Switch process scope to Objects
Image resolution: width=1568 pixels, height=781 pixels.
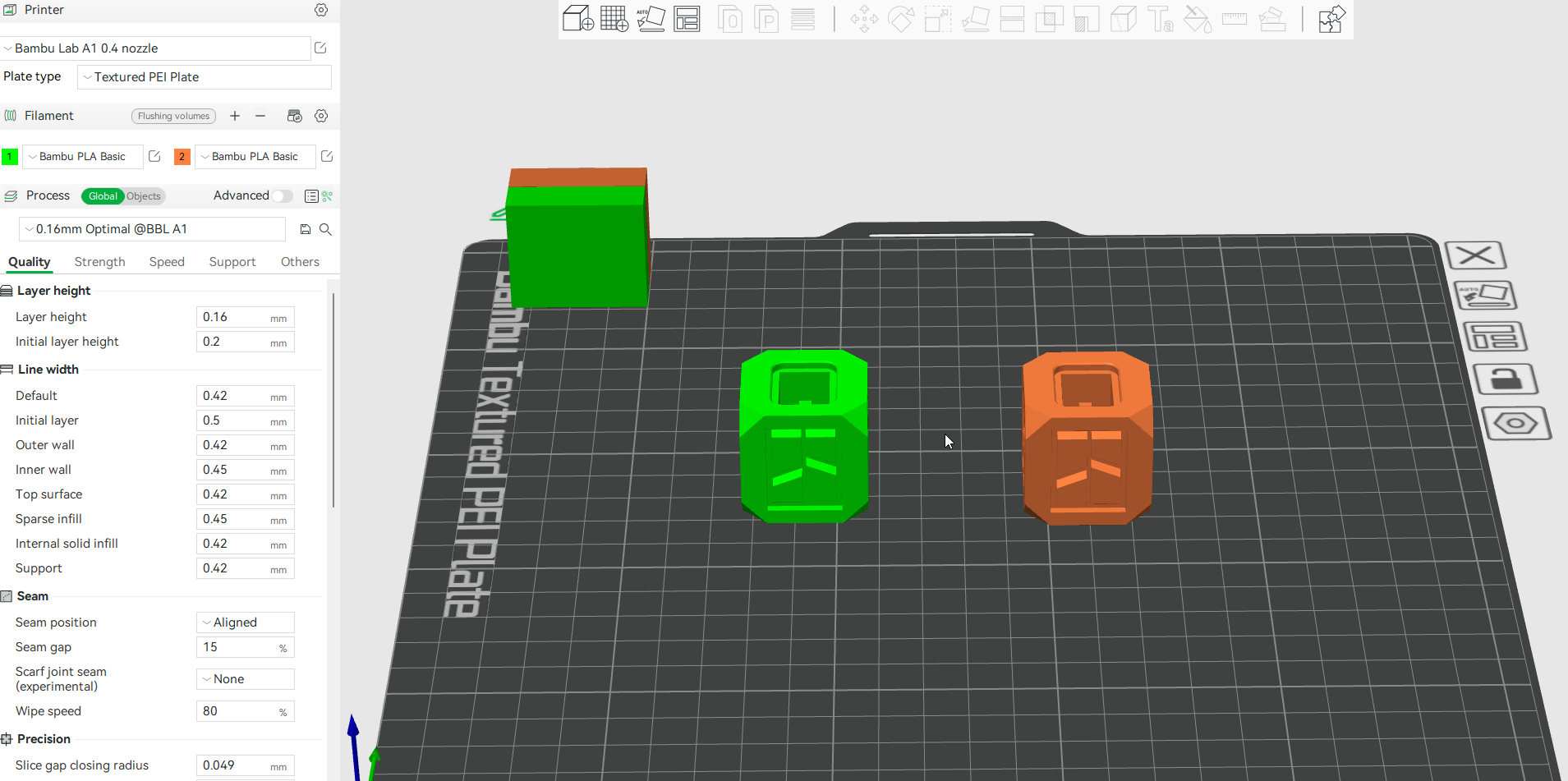[x=144, y=196]
